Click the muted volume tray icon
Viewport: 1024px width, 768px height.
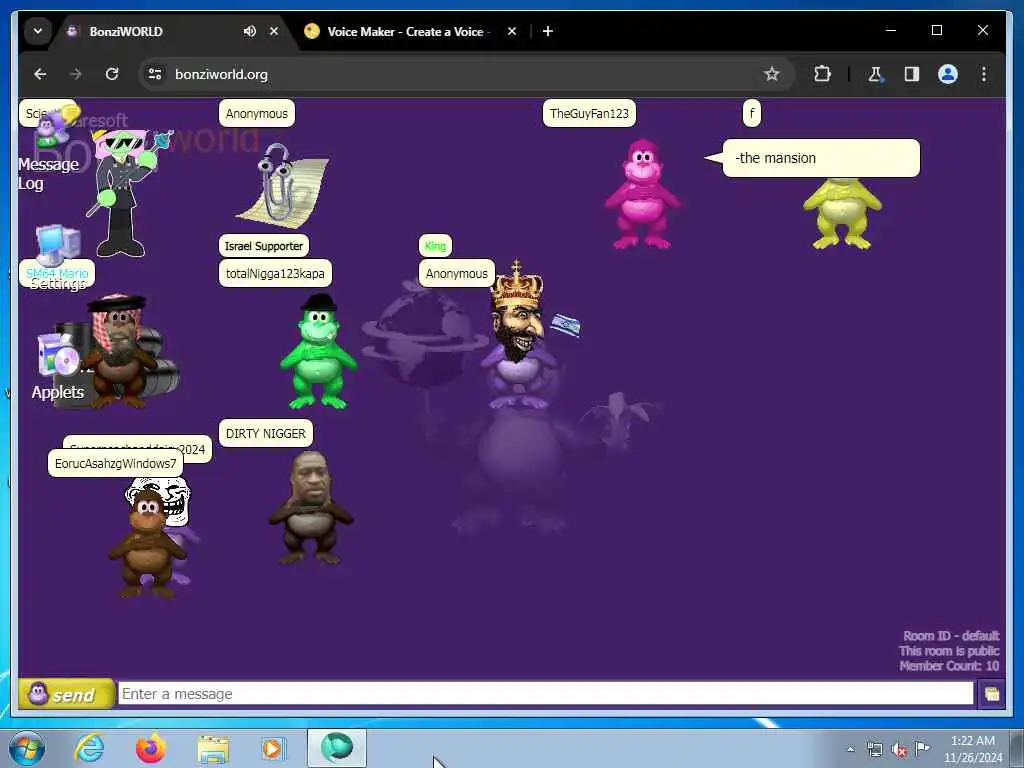click(899, 750)
